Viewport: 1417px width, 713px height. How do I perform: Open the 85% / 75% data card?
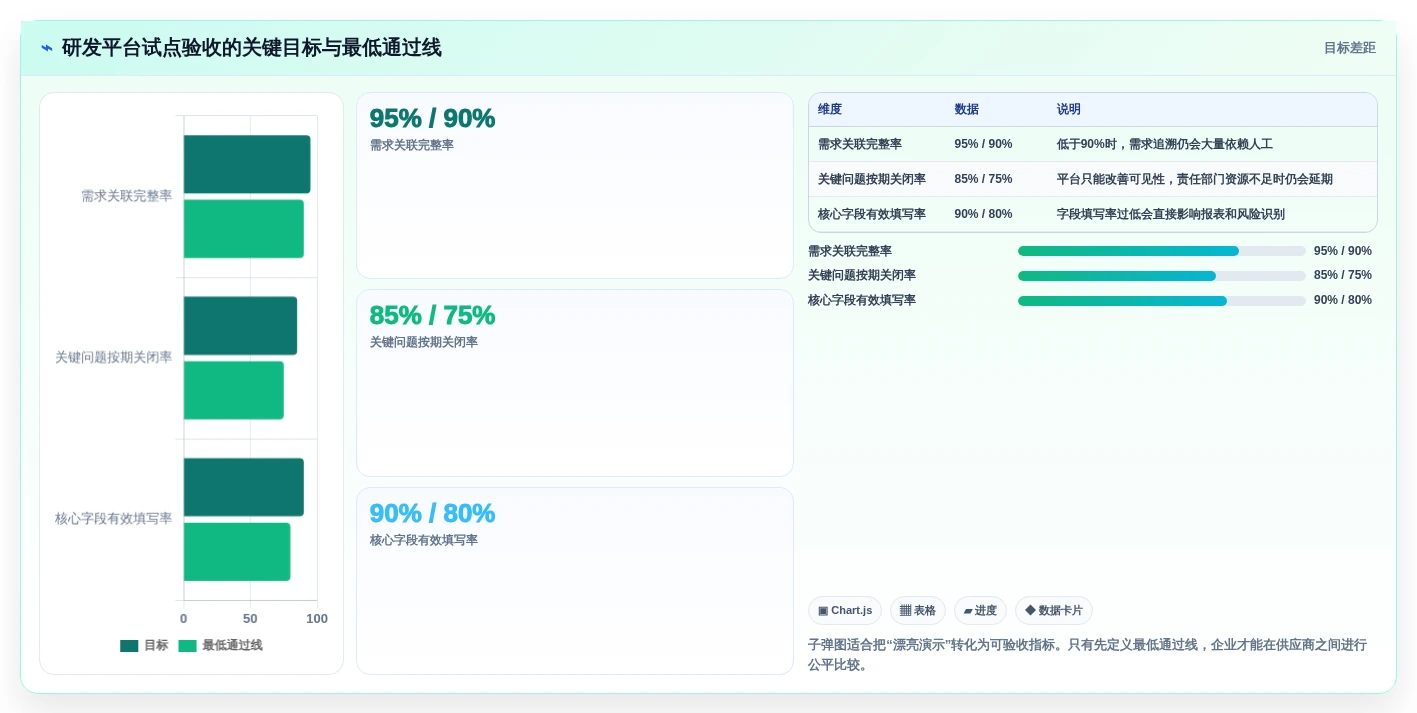point(575,383)
